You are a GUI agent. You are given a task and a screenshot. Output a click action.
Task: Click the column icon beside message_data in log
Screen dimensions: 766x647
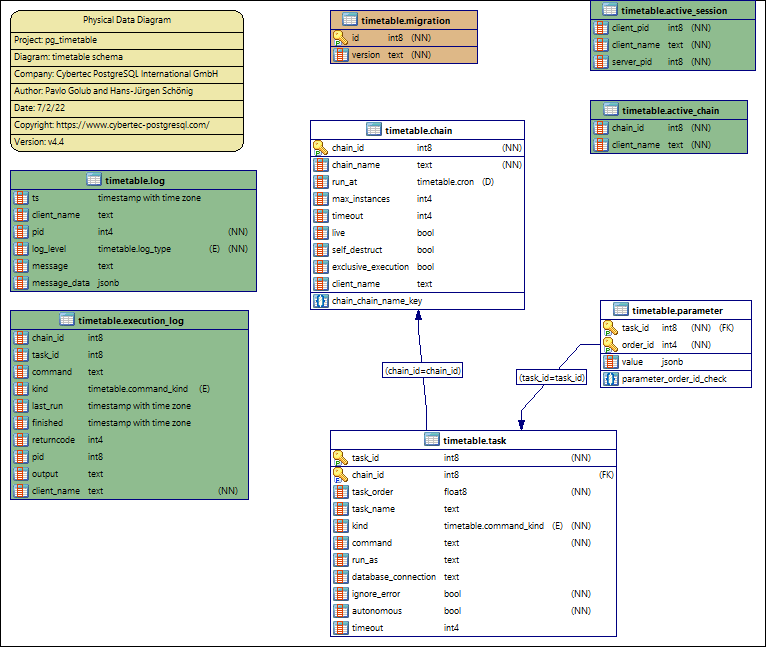20,283
